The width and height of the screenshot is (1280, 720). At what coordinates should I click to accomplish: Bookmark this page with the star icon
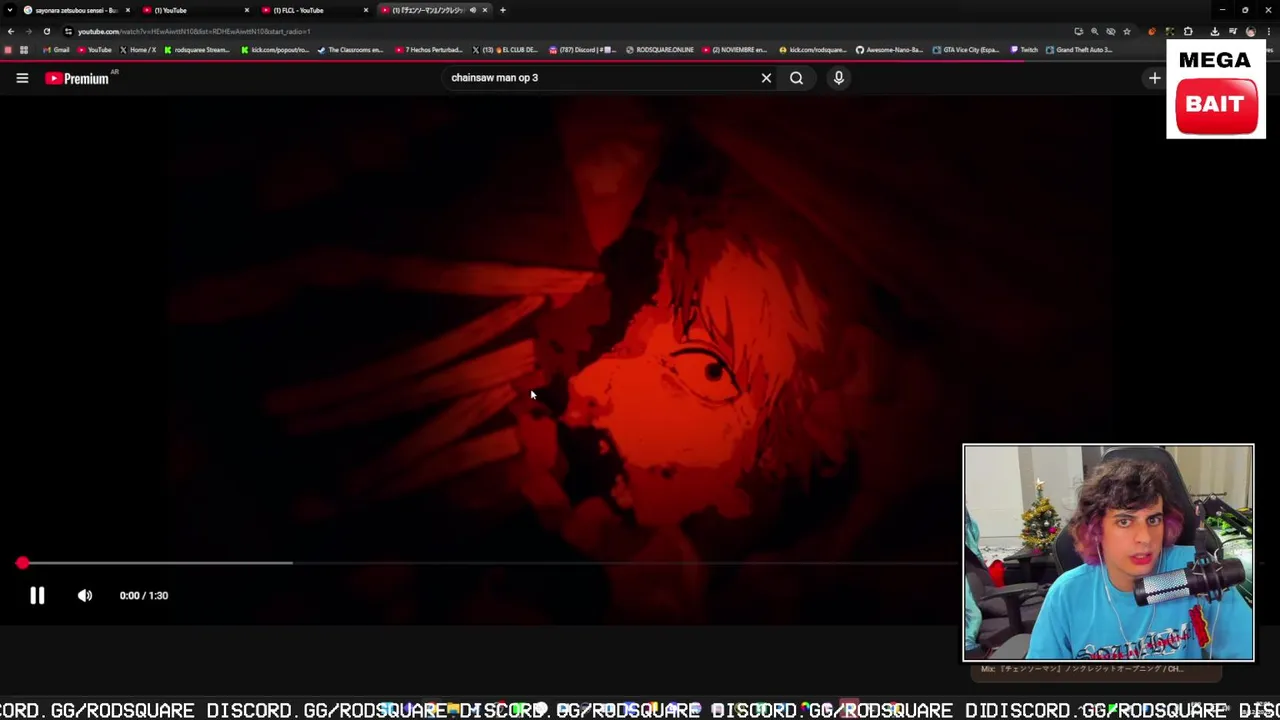point(1127,31)
